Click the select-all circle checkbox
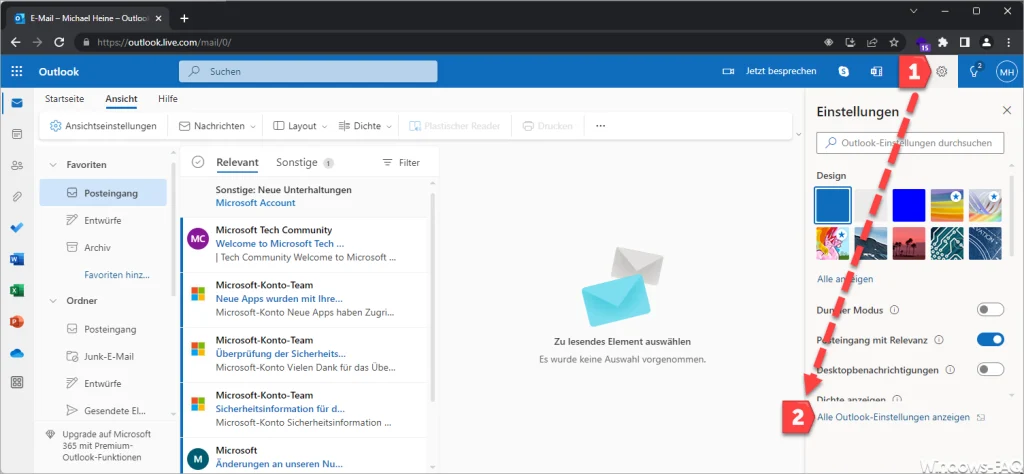This screenshot has height=474, width=1024. [198, 163]
